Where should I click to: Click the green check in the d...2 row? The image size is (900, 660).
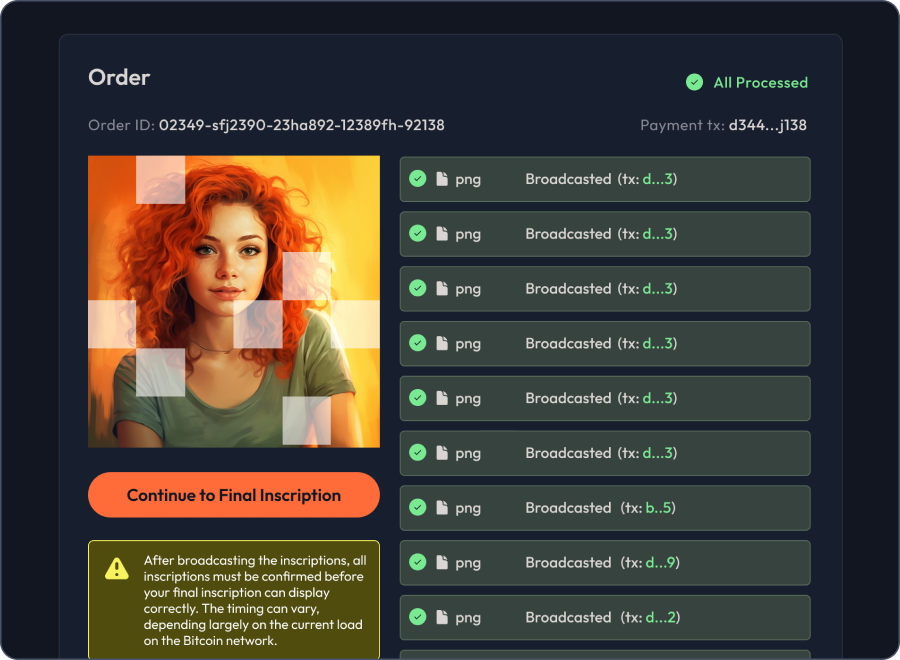418,617
